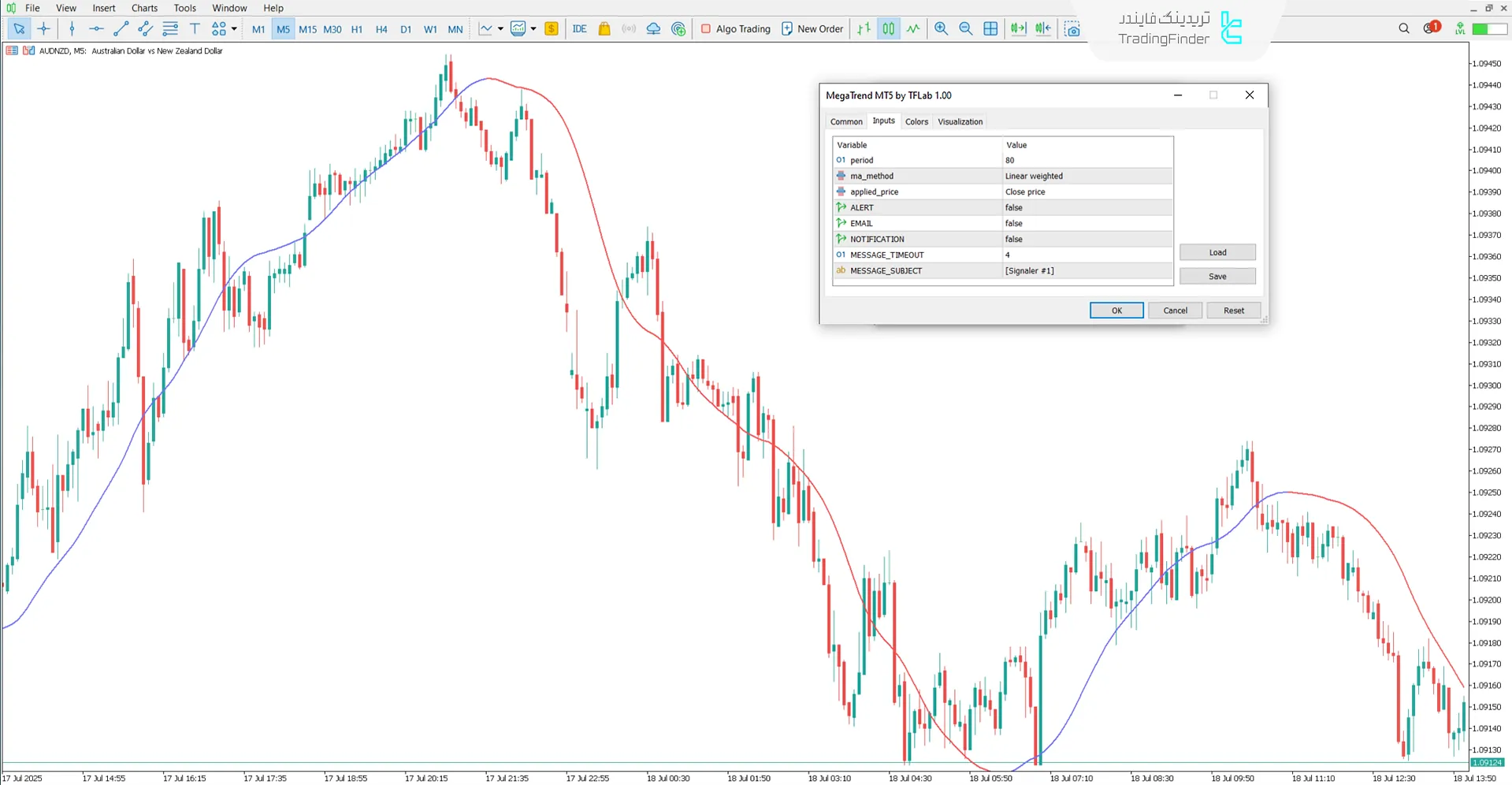Click the zoom in magnifier icon
Image resolution: width=1512 pixels, height=785 pixels.
[x=941, y=29]
